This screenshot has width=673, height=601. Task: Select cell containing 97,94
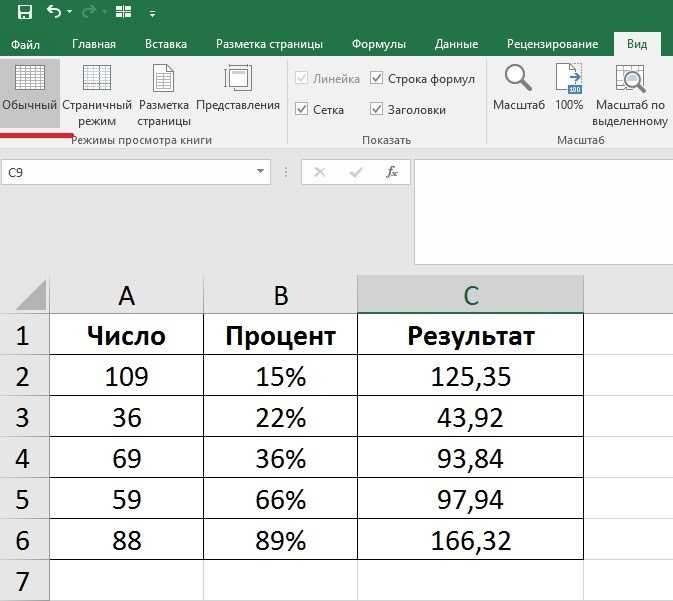[470, 498]
